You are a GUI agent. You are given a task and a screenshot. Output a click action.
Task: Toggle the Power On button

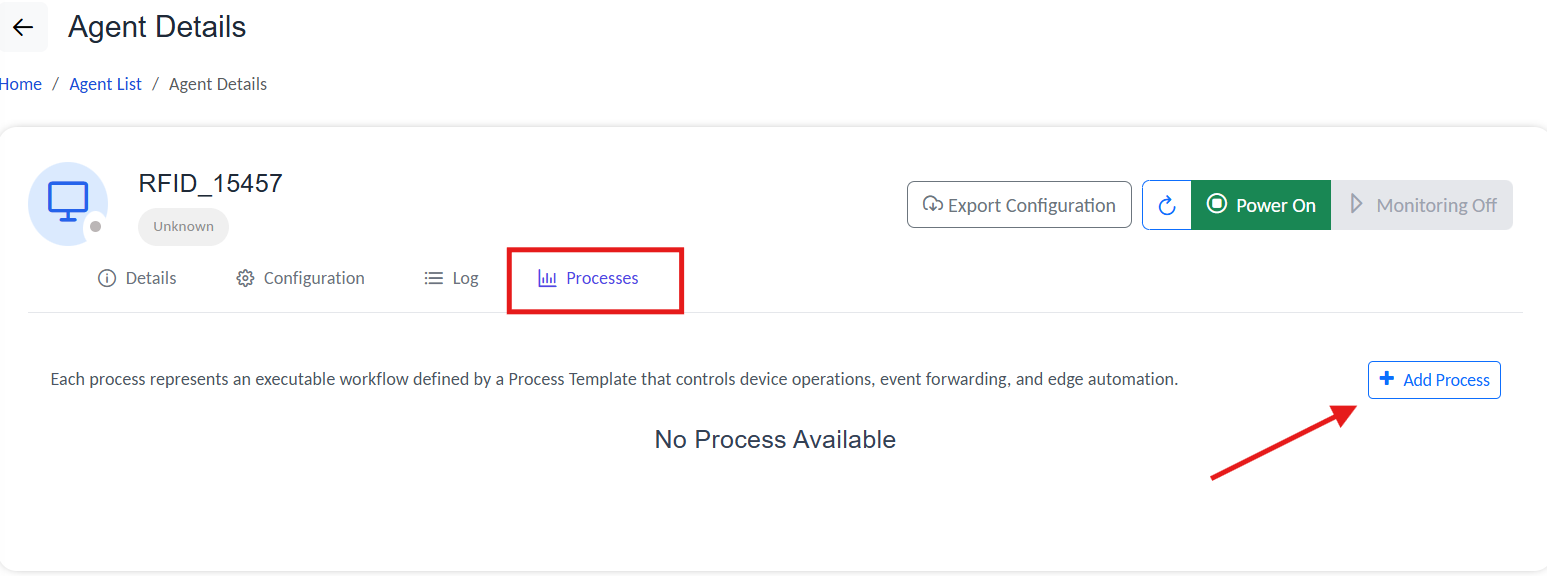point(1261,205)
